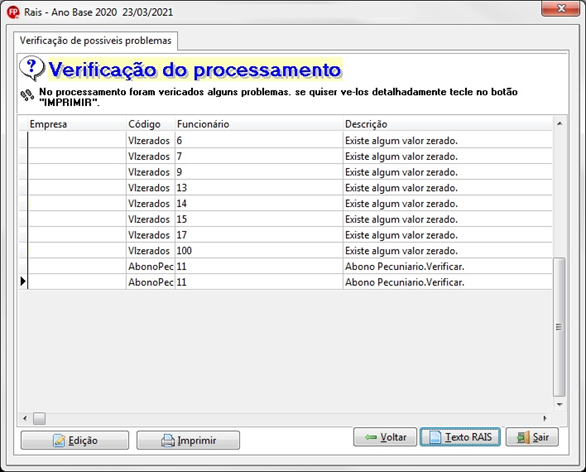Click the question mark speech bubble icon
The width and height of the screenshot is (586, 472).
click(x=32, y=68)
